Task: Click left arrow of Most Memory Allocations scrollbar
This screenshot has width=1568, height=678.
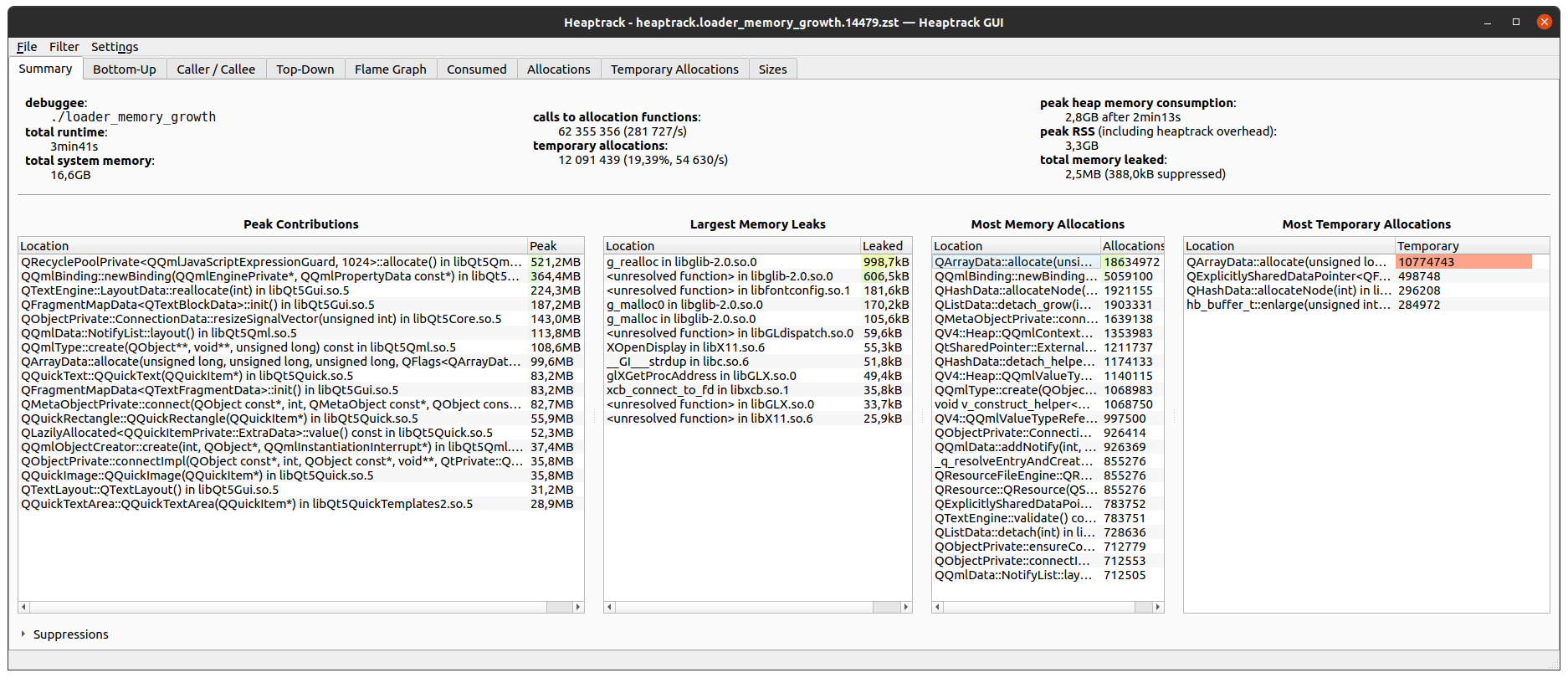Action: tap(938, 607)
